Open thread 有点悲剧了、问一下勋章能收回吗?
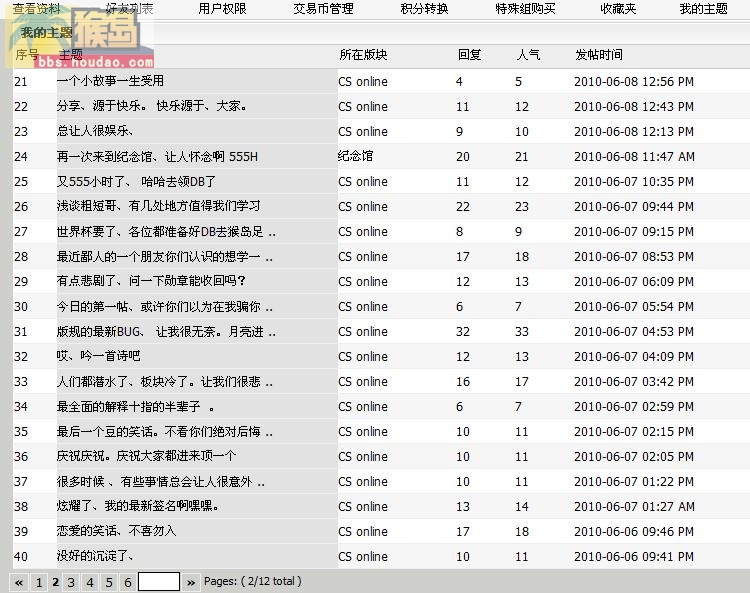 (151, 281)
